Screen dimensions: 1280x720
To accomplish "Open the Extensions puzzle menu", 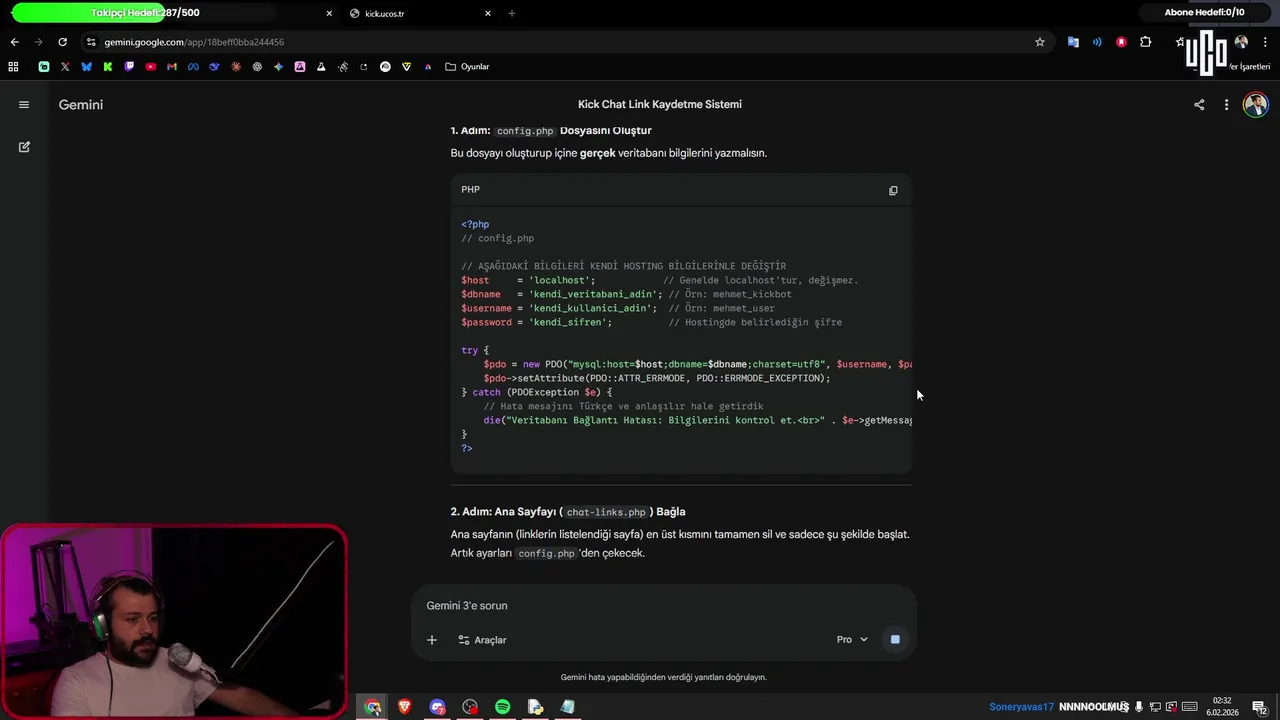I will [1146, 42].
